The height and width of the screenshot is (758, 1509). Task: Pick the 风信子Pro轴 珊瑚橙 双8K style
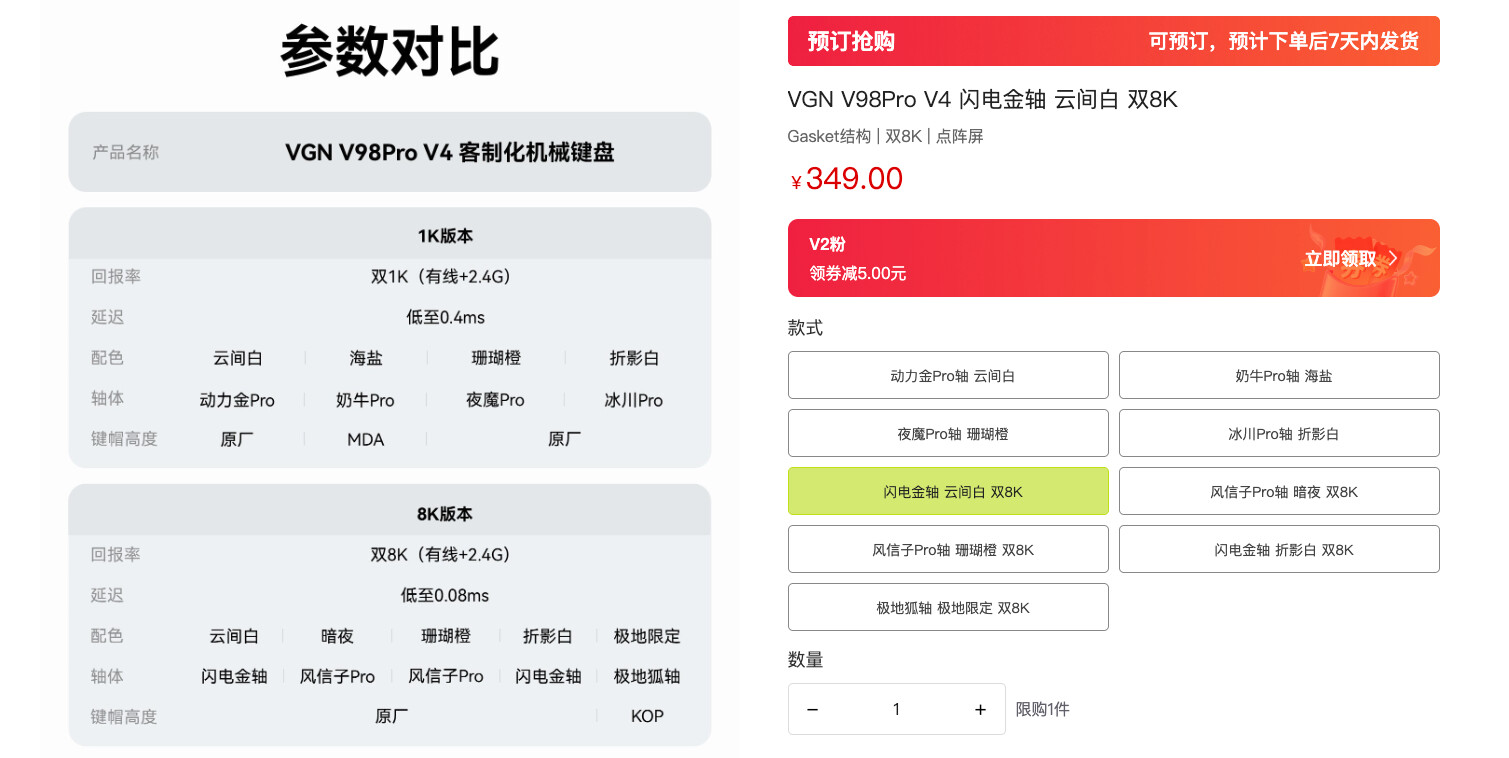[948, 549]
